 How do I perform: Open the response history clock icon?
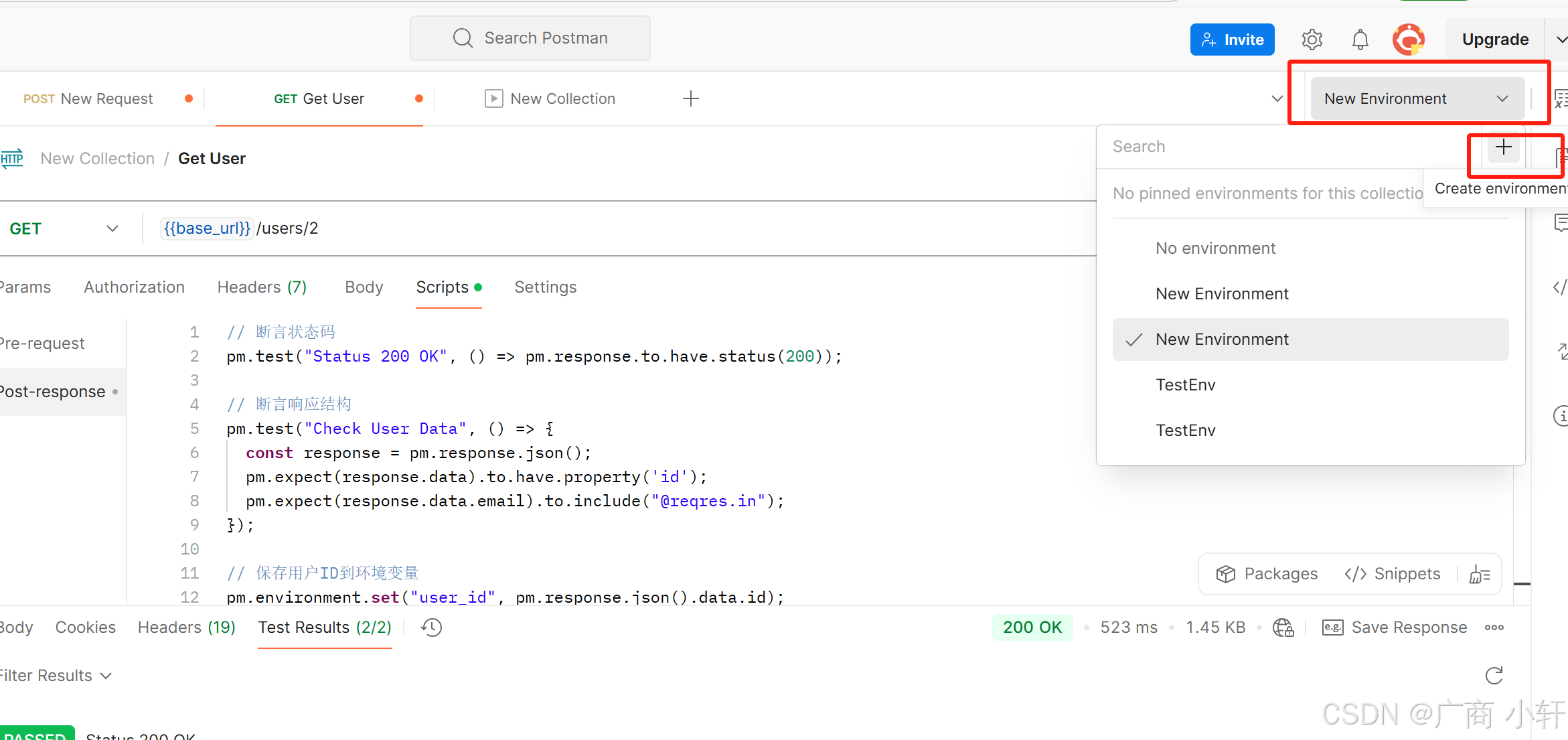431,627
